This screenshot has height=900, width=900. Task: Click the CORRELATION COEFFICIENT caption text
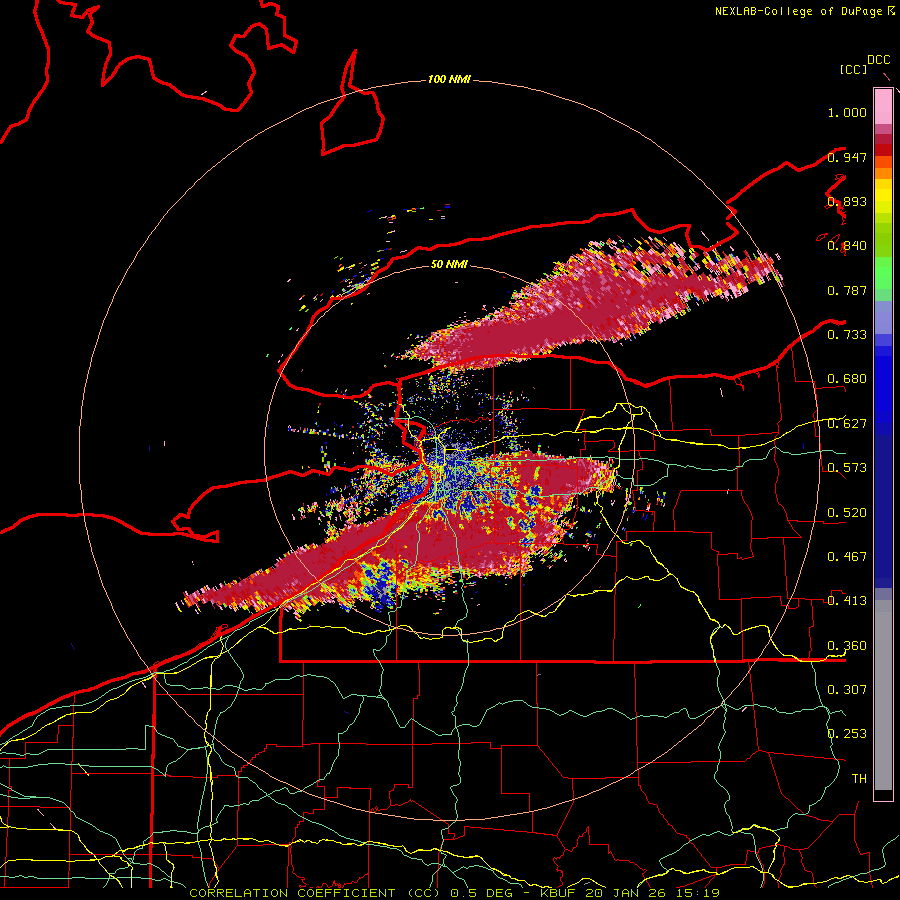point(292,893)
